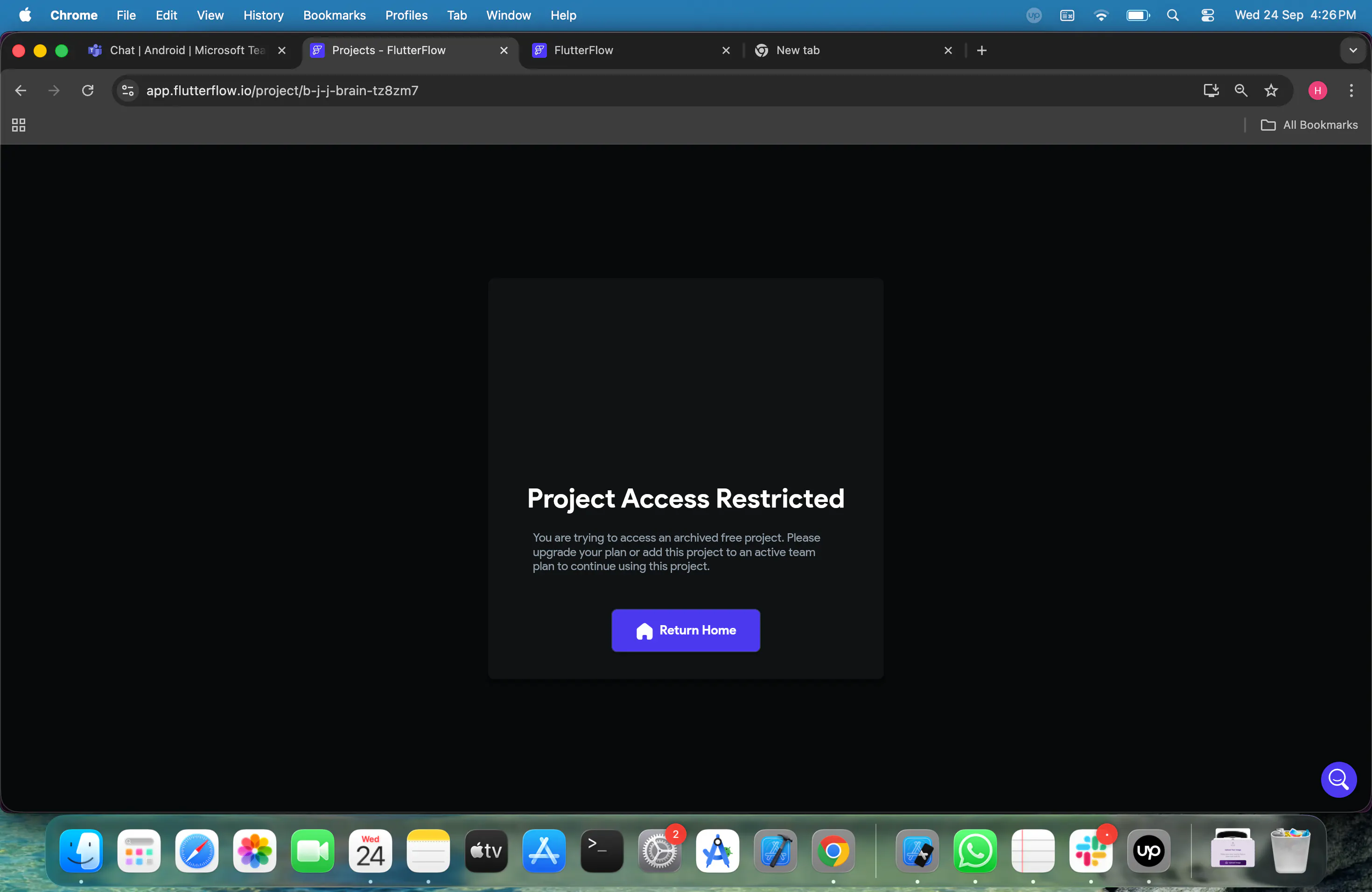Open Photos from the dock
The image size is (1372, 892).
[255, 850]
